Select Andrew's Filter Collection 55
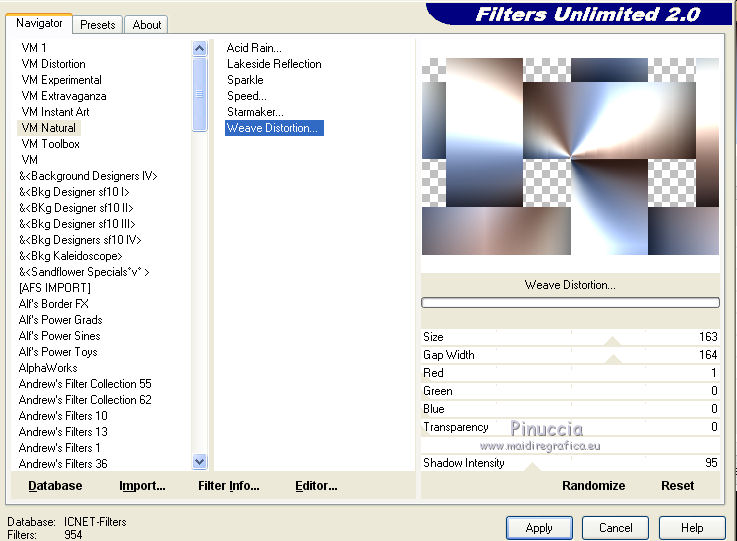This screenshot has height=541, width=737. pyautogui.click(x=85, y=384)
